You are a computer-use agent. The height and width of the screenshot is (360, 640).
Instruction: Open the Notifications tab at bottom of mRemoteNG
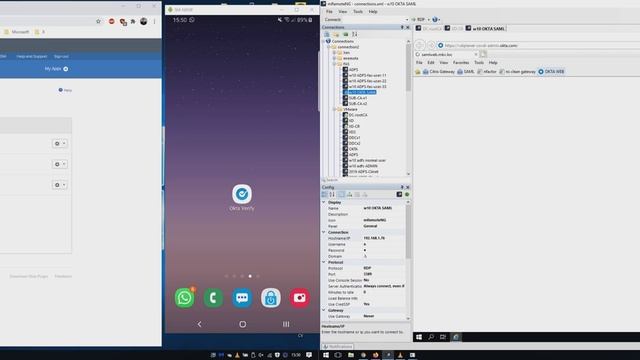[338, 347]
